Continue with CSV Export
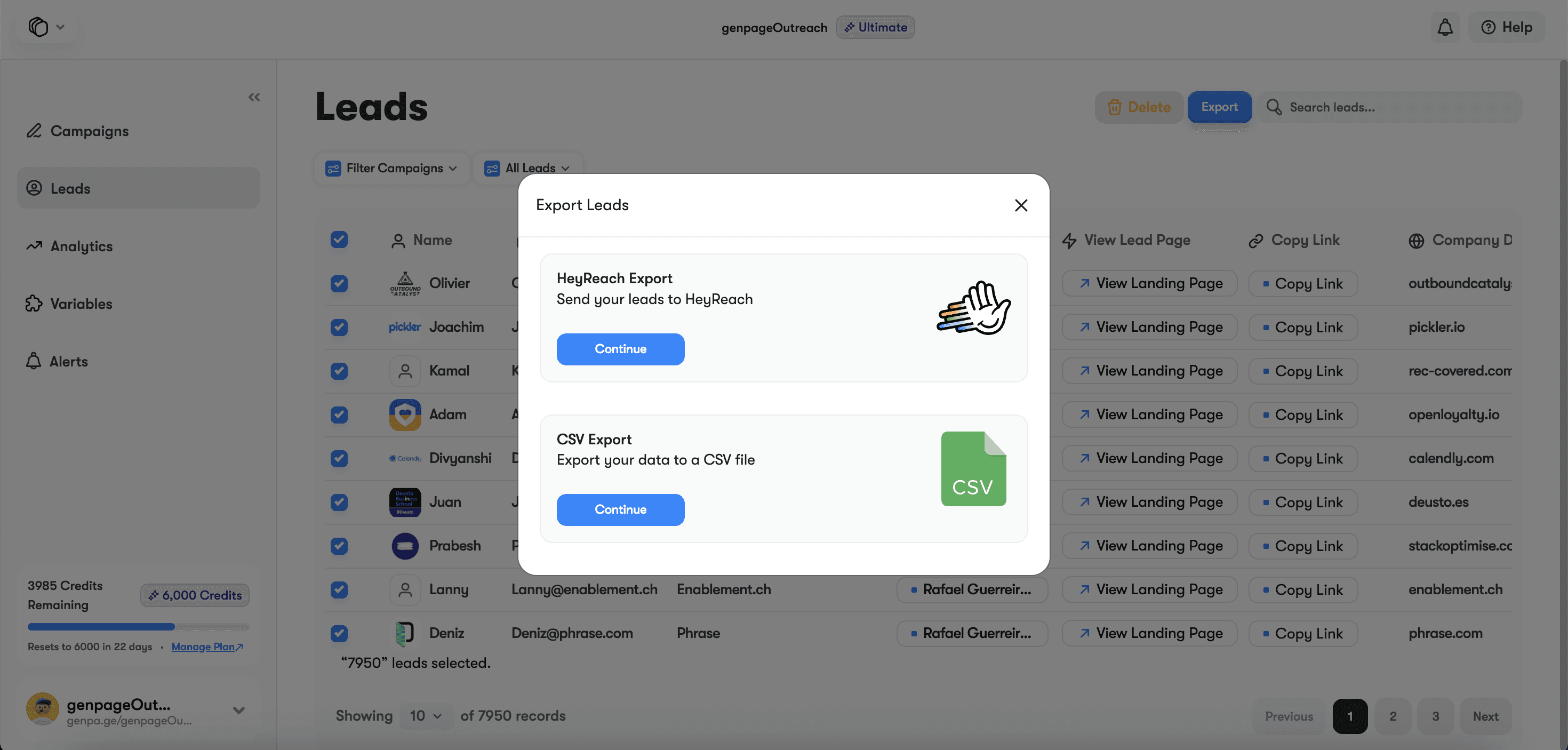Screen dimensions: 1568x750 point(620,509)
